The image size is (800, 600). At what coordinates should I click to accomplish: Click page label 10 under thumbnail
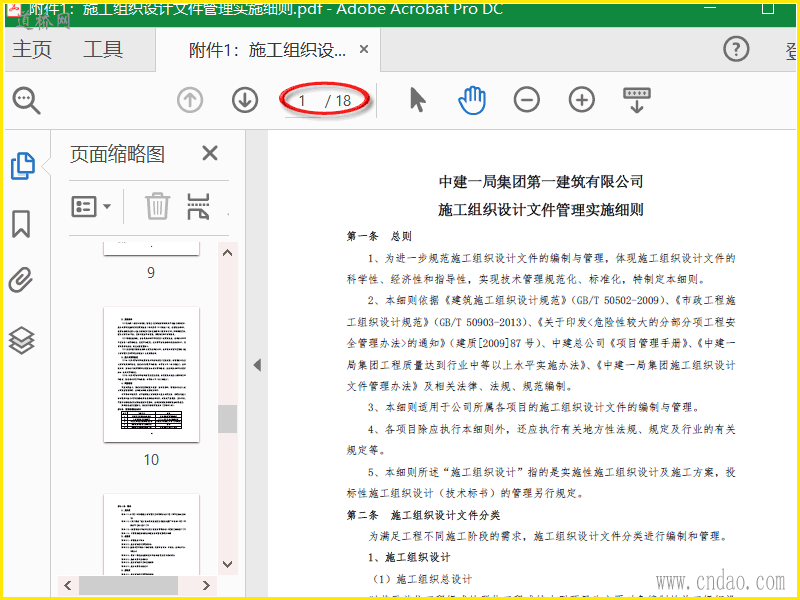pyautogui.click(x=151, y=460)
